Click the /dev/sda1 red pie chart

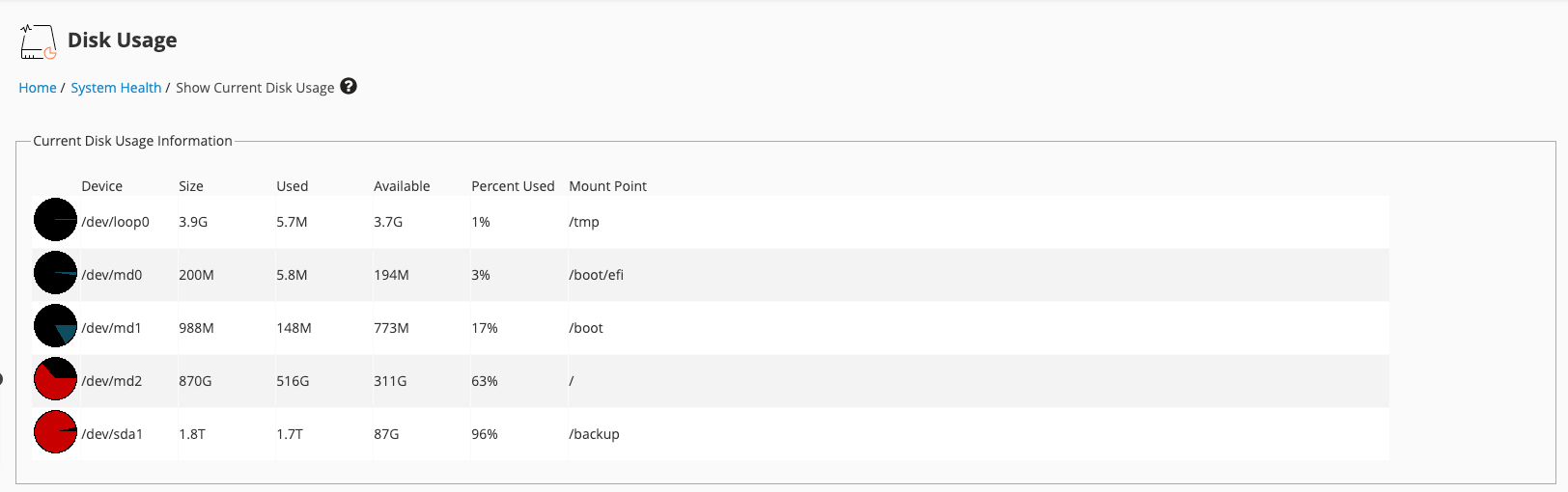[55, 432]
